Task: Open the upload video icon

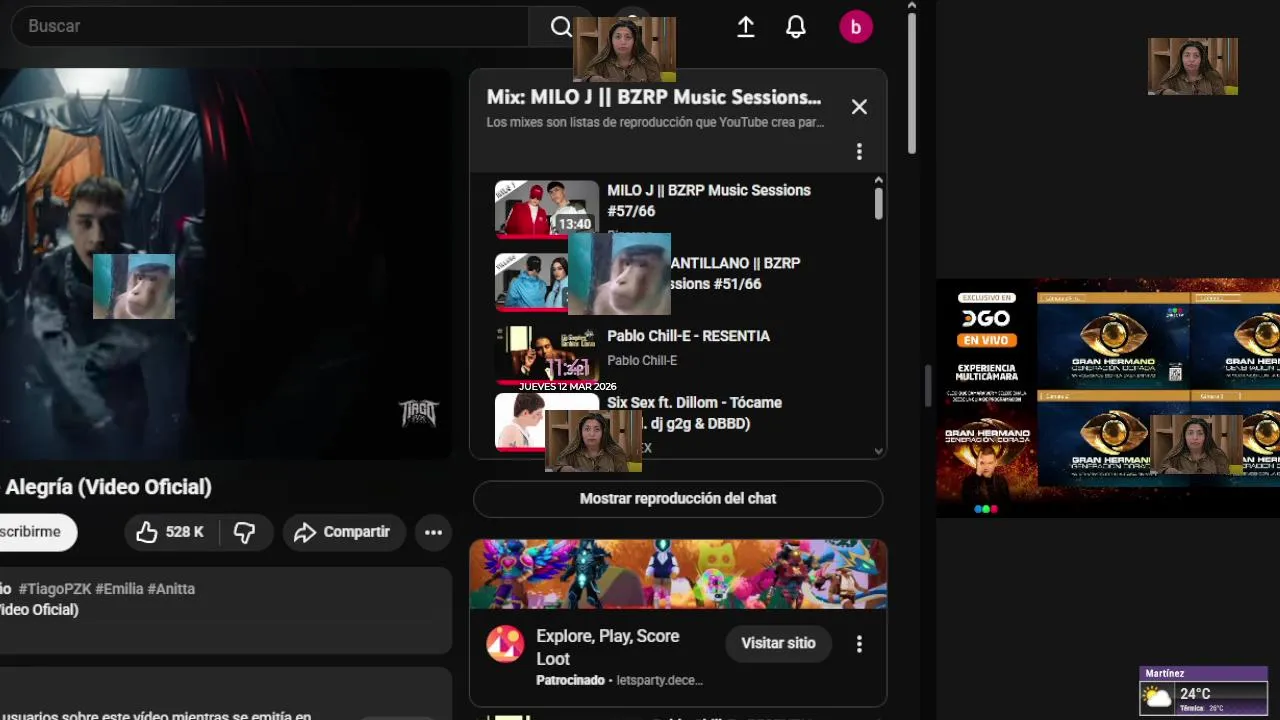Action: click(746, 27)
